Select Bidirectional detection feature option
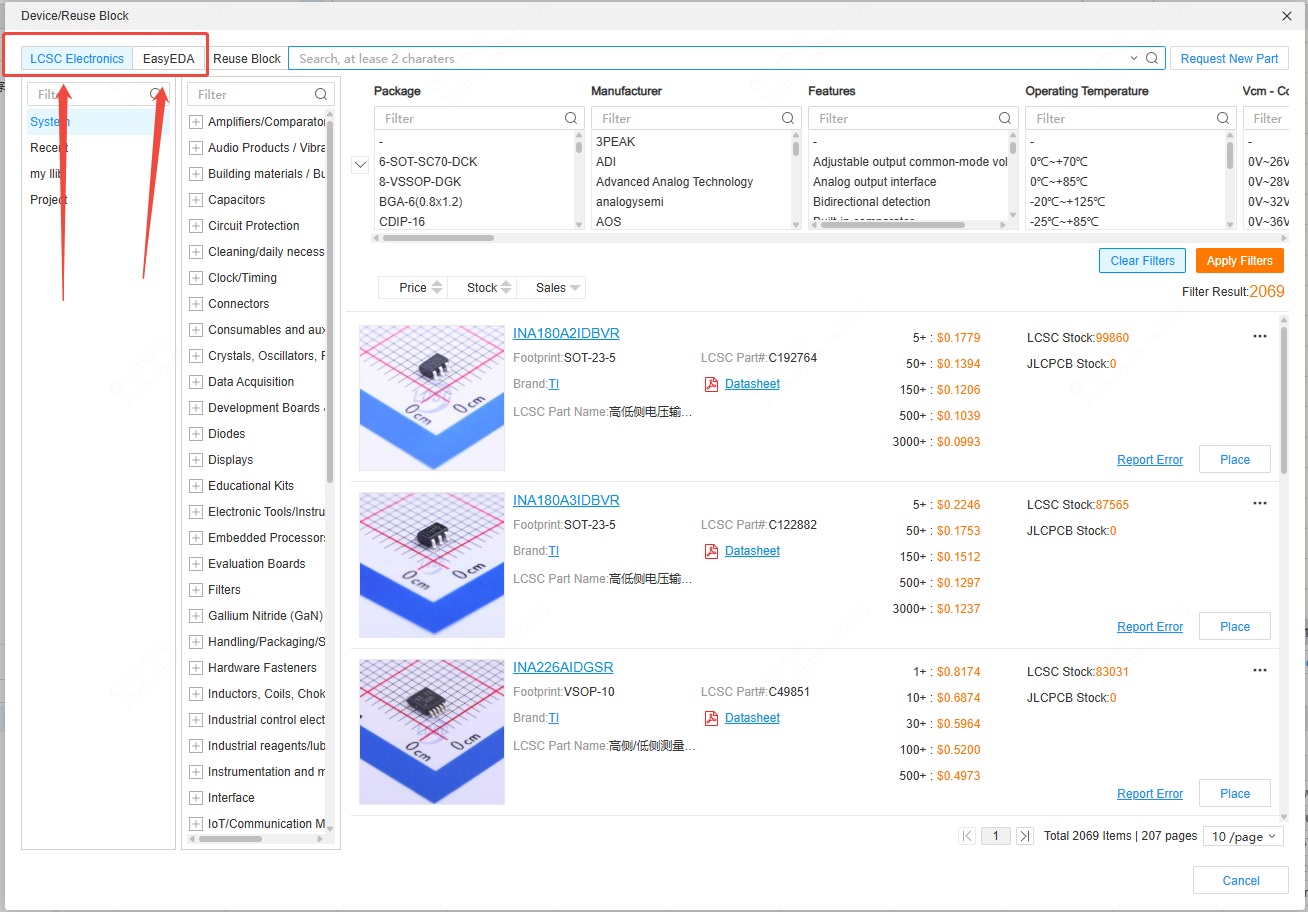The image size is (1308, 912). (x=872, y=202)
